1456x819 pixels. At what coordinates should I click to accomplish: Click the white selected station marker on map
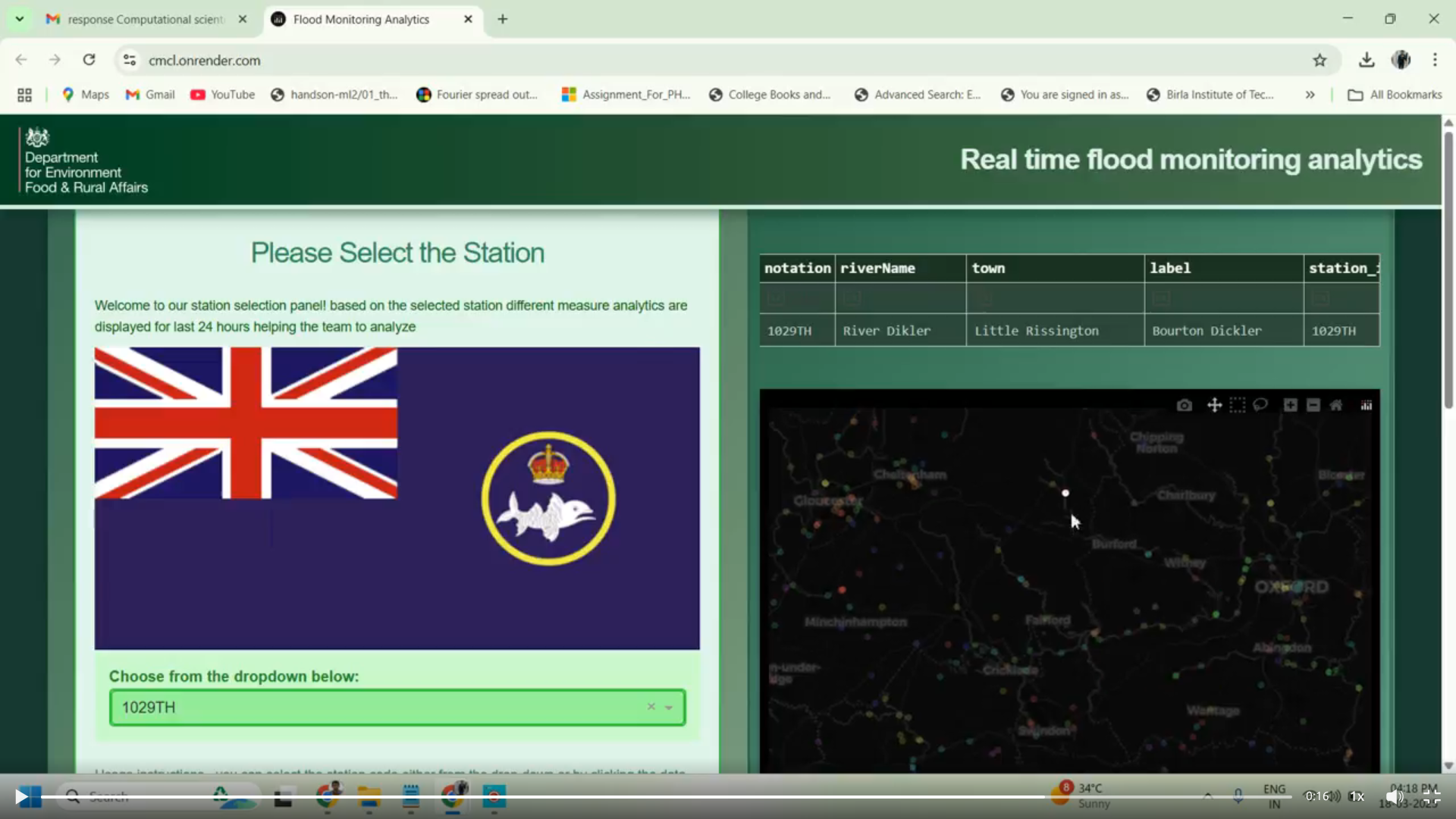1065,493
